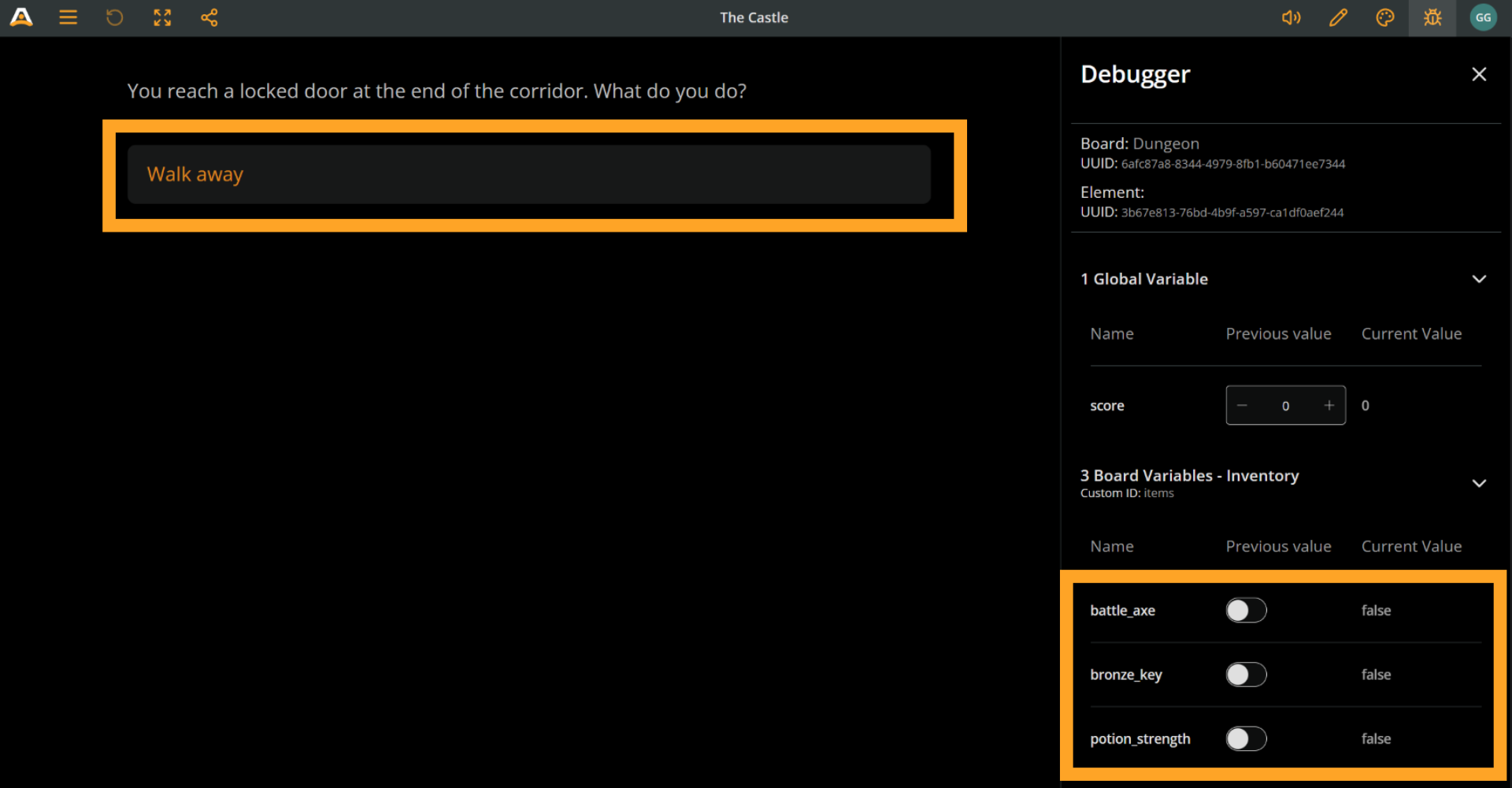Close the Debugger panel
This screenshot has width=1512, height=788.
click(1479, 74)
